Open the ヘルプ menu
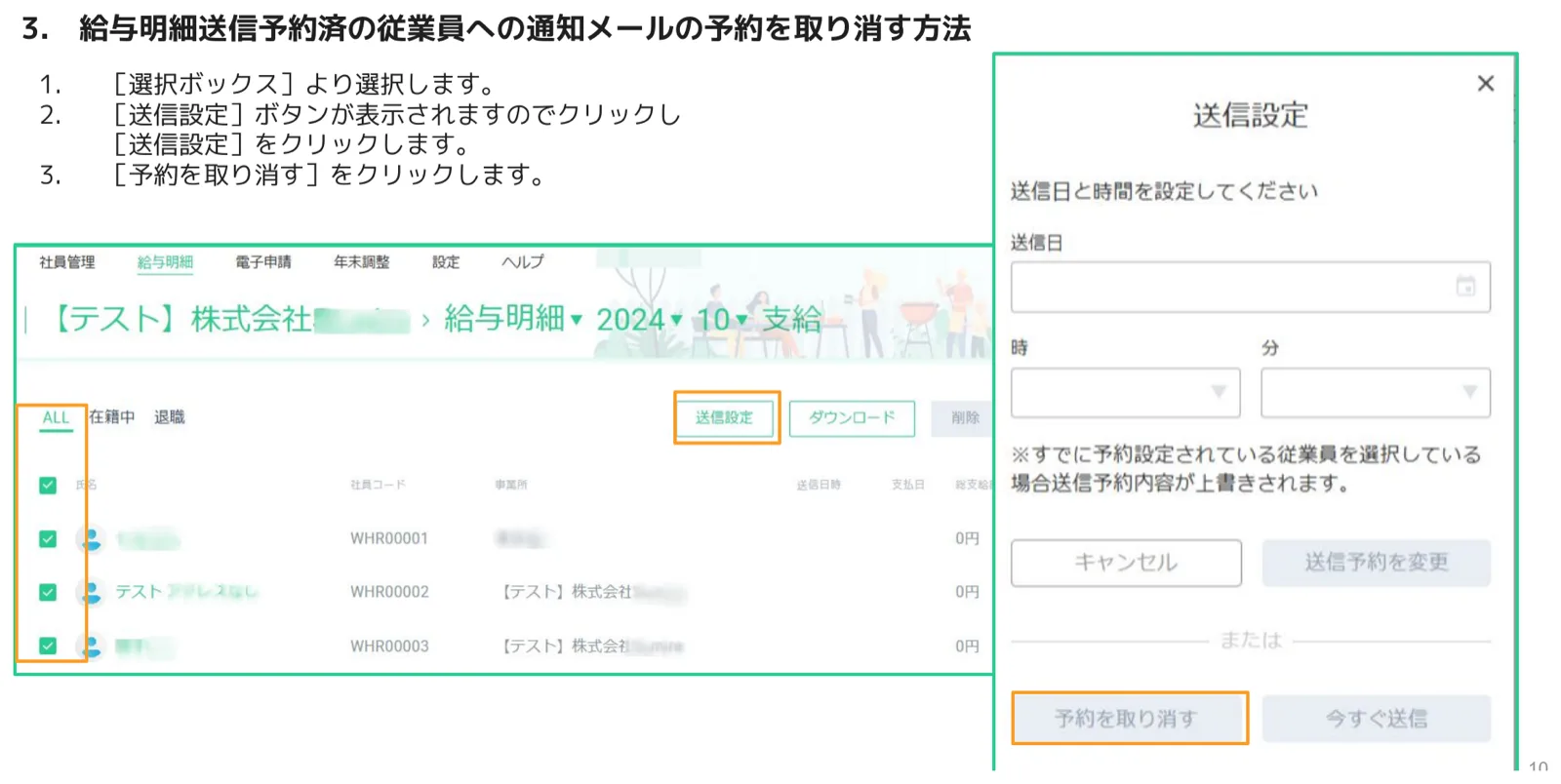1561x784 pixels. pos(523,262)
